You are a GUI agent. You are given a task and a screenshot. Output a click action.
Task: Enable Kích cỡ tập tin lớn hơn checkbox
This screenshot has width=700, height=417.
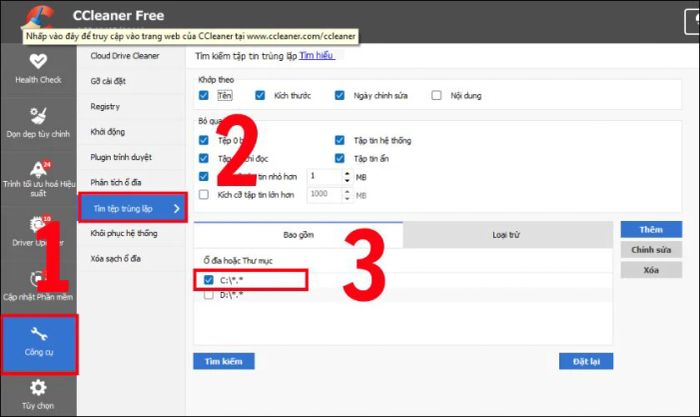coord(204,195)
